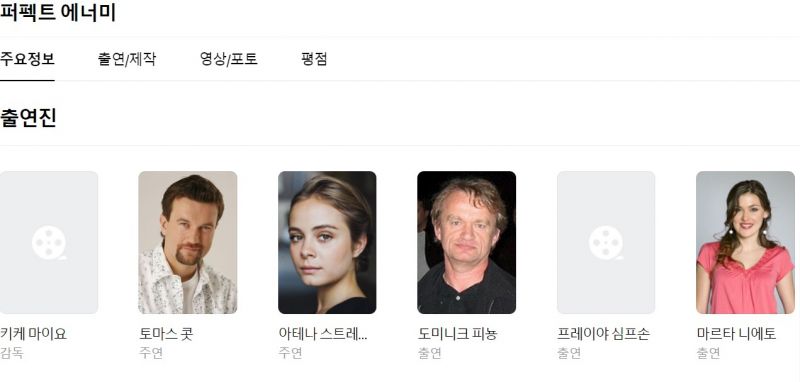Click 감독 role label under 키케 마이요

[12, 353]
